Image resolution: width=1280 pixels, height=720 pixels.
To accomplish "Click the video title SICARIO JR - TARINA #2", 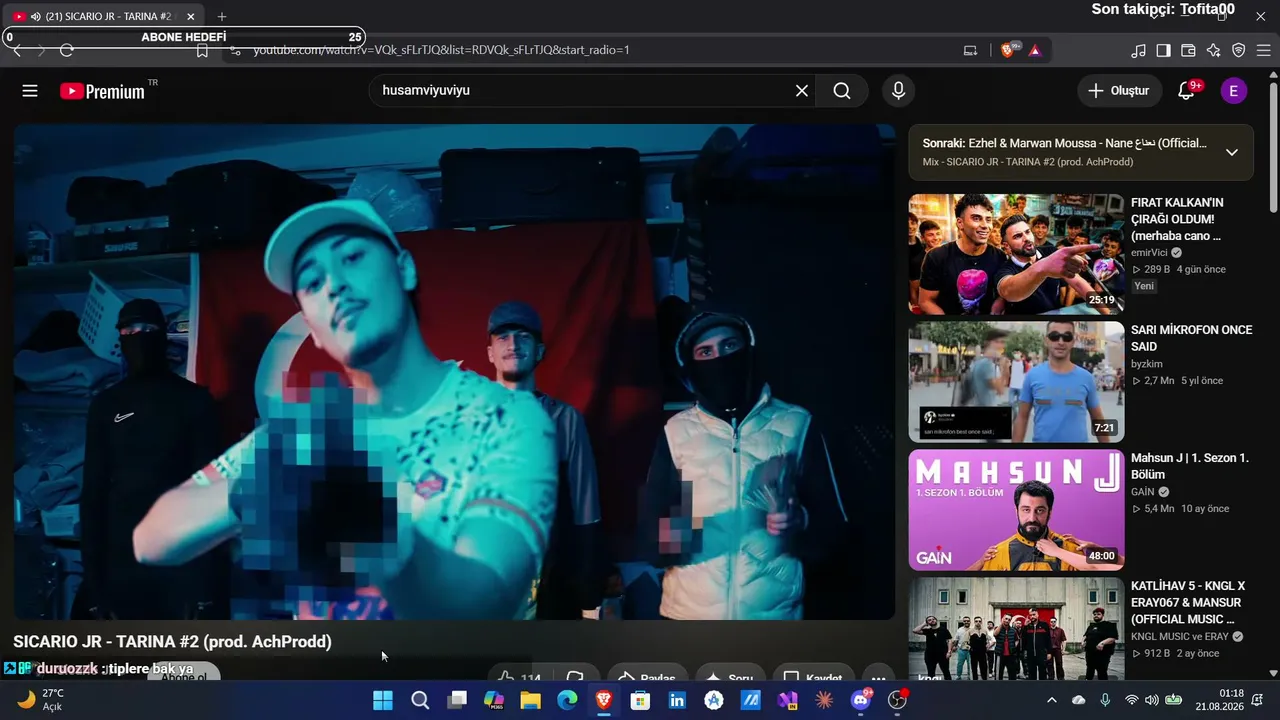I will click(x=172, y=642).
